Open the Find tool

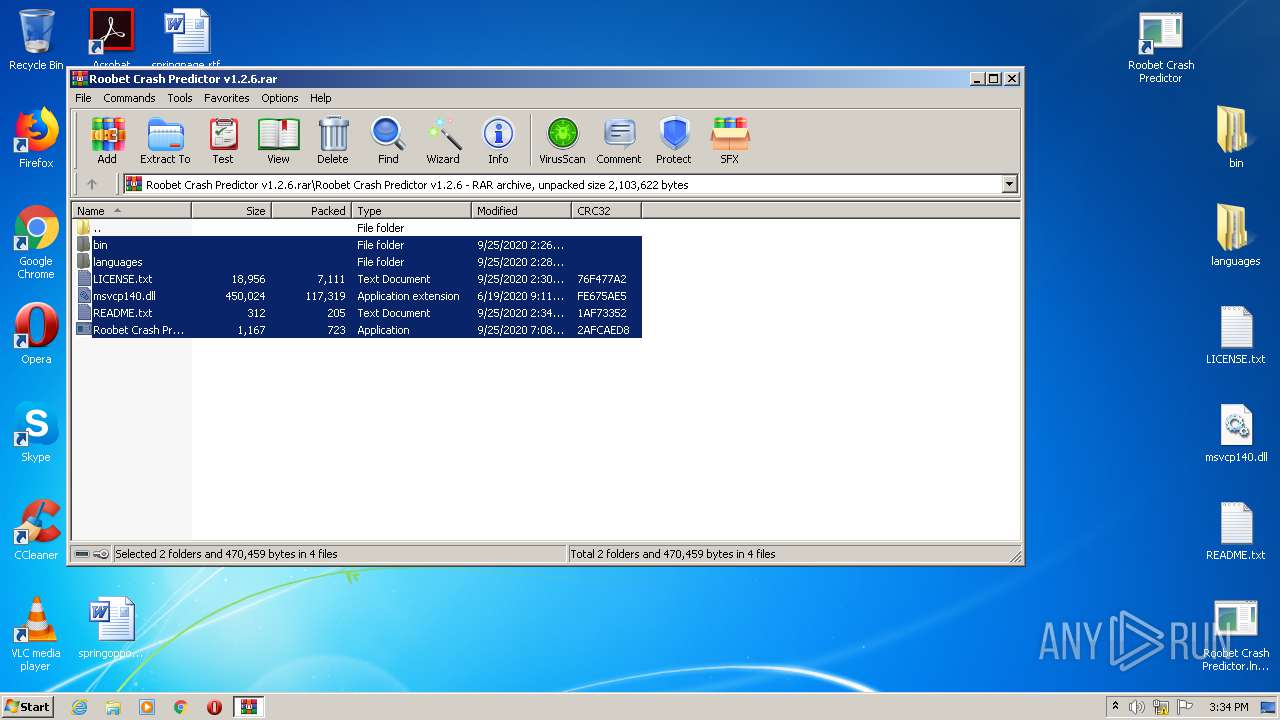[388, 140]
